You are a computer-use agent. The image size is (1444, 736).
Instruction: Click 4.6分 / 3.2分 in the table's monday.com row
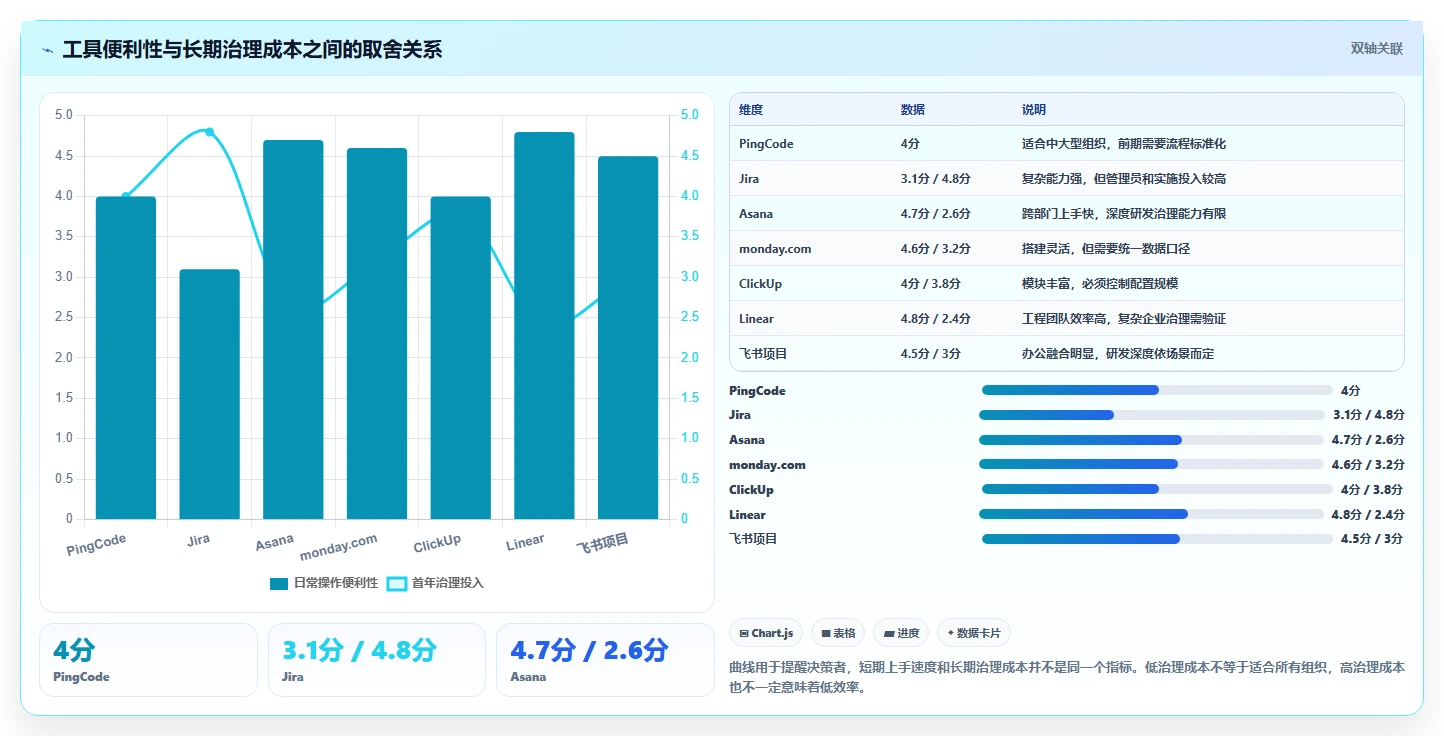[936, 249]
